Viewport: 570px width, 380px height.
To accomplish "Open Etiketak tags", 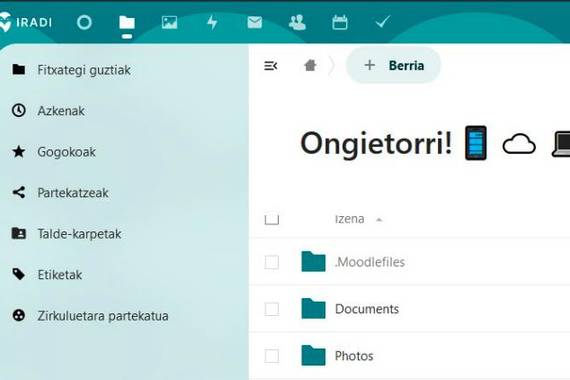I will [x=60, y=275].
